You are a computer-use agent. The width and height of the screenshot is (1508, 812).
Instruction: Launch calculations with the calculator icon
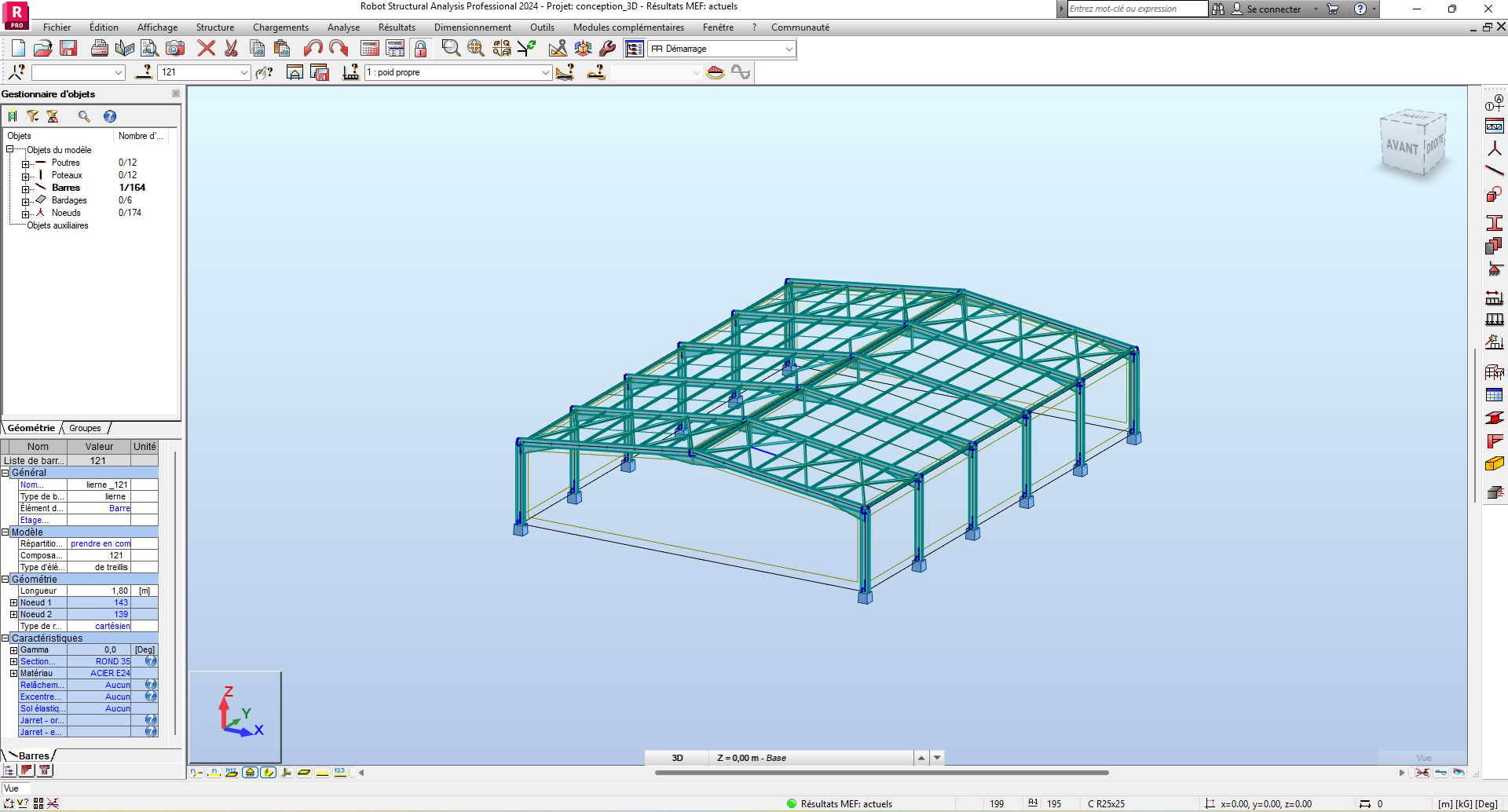click(x=370, y=49)
